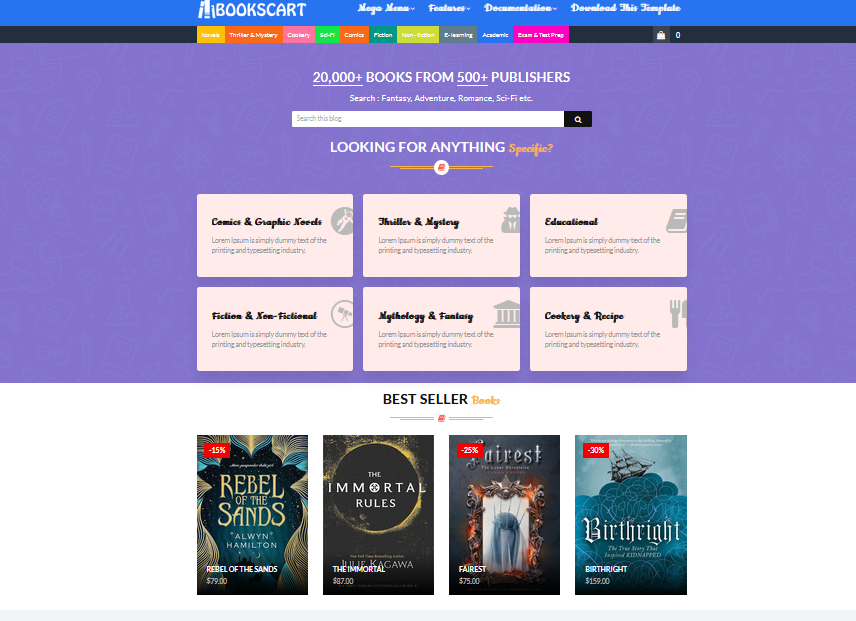Click the $87.00 price
Screen dimensions: 856x621
coord(343,581)
